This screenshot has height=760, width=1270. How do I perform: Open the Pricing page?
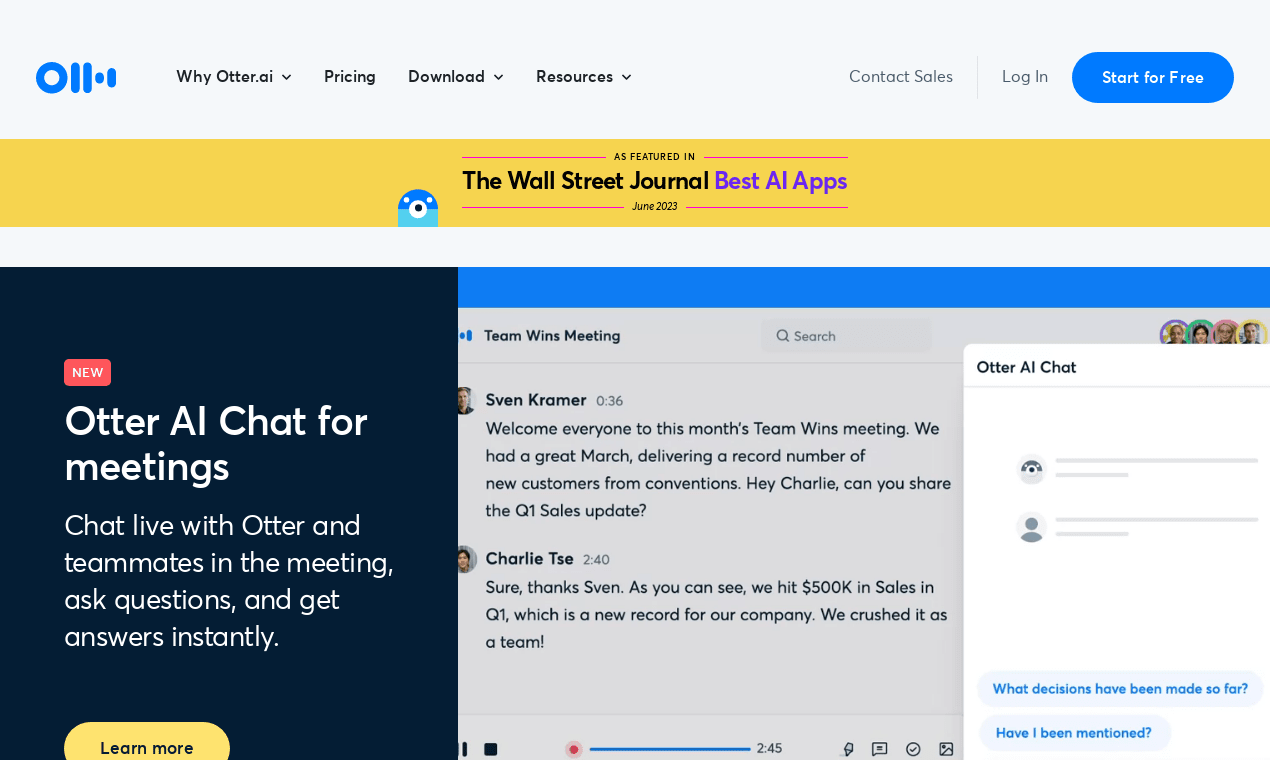[x=350, y=77]
